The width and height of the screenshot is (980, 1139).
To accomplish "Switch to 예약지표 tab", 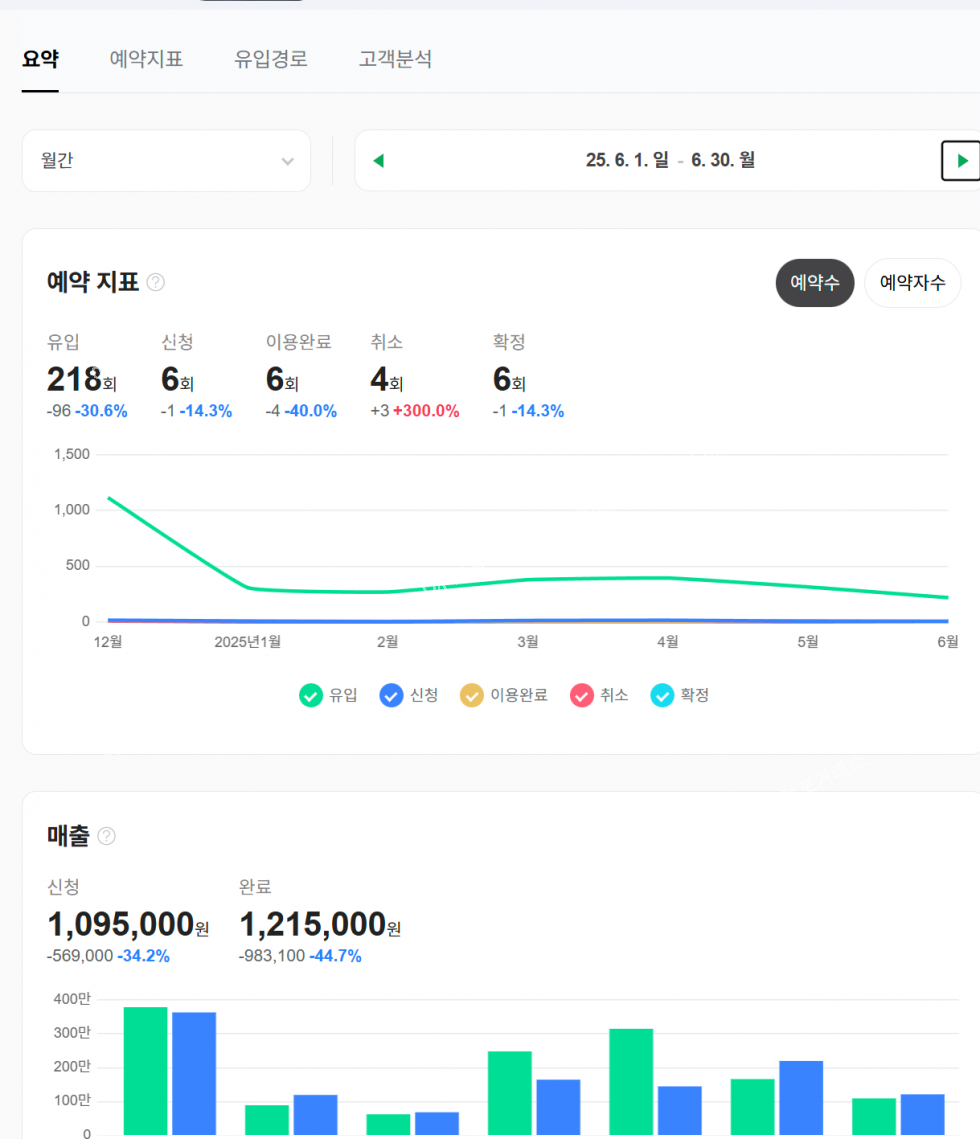I will click(146, 59).
